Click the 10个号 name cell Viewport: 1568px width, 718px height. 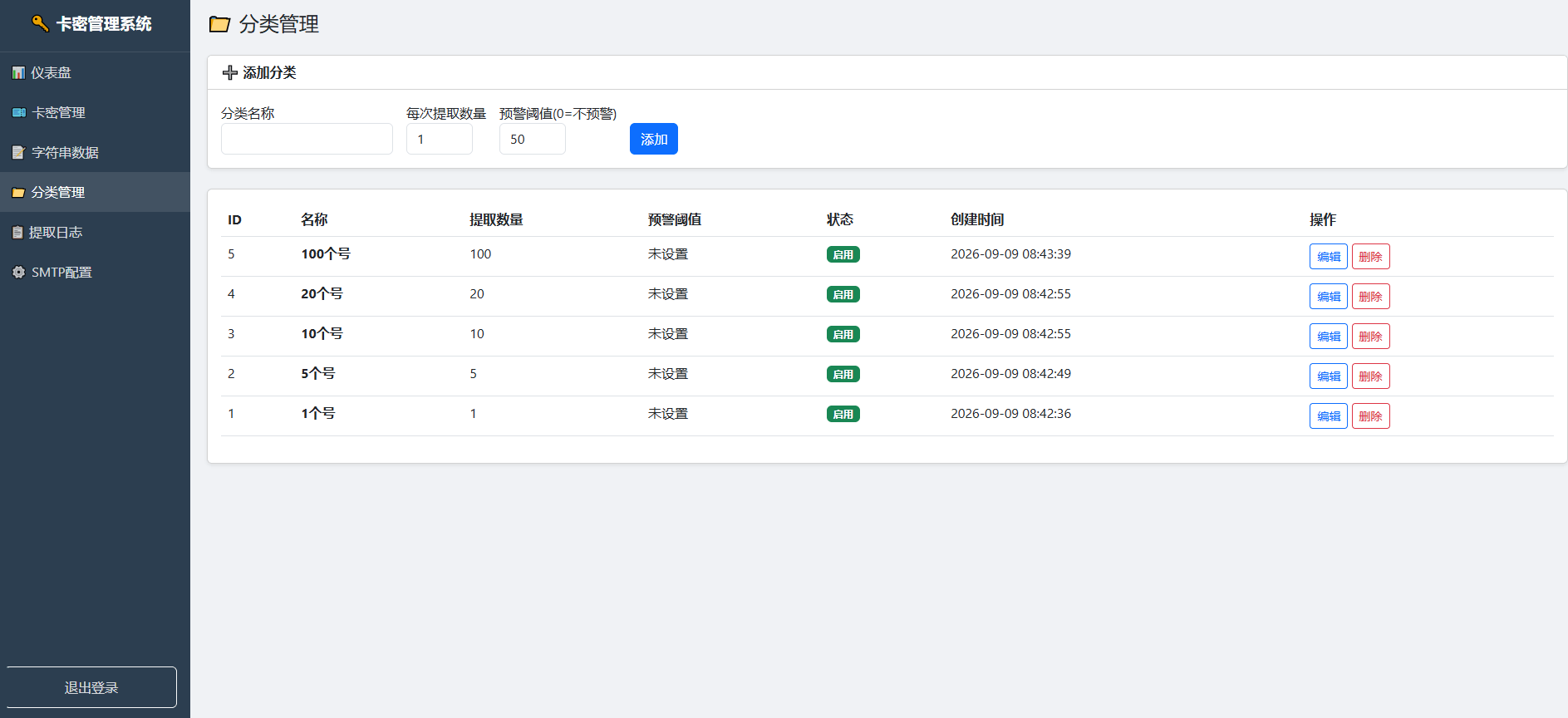tap(322, 334)
